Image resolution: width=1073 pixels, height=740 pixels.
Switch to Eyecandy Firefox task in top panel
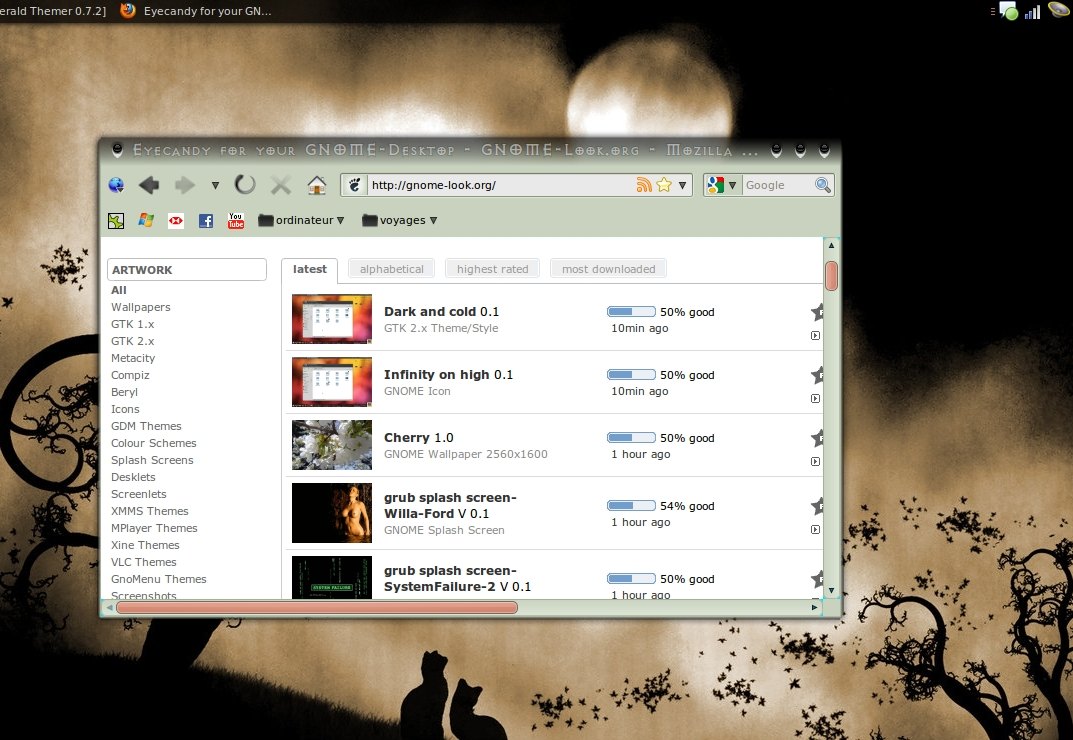coord(196,11)
